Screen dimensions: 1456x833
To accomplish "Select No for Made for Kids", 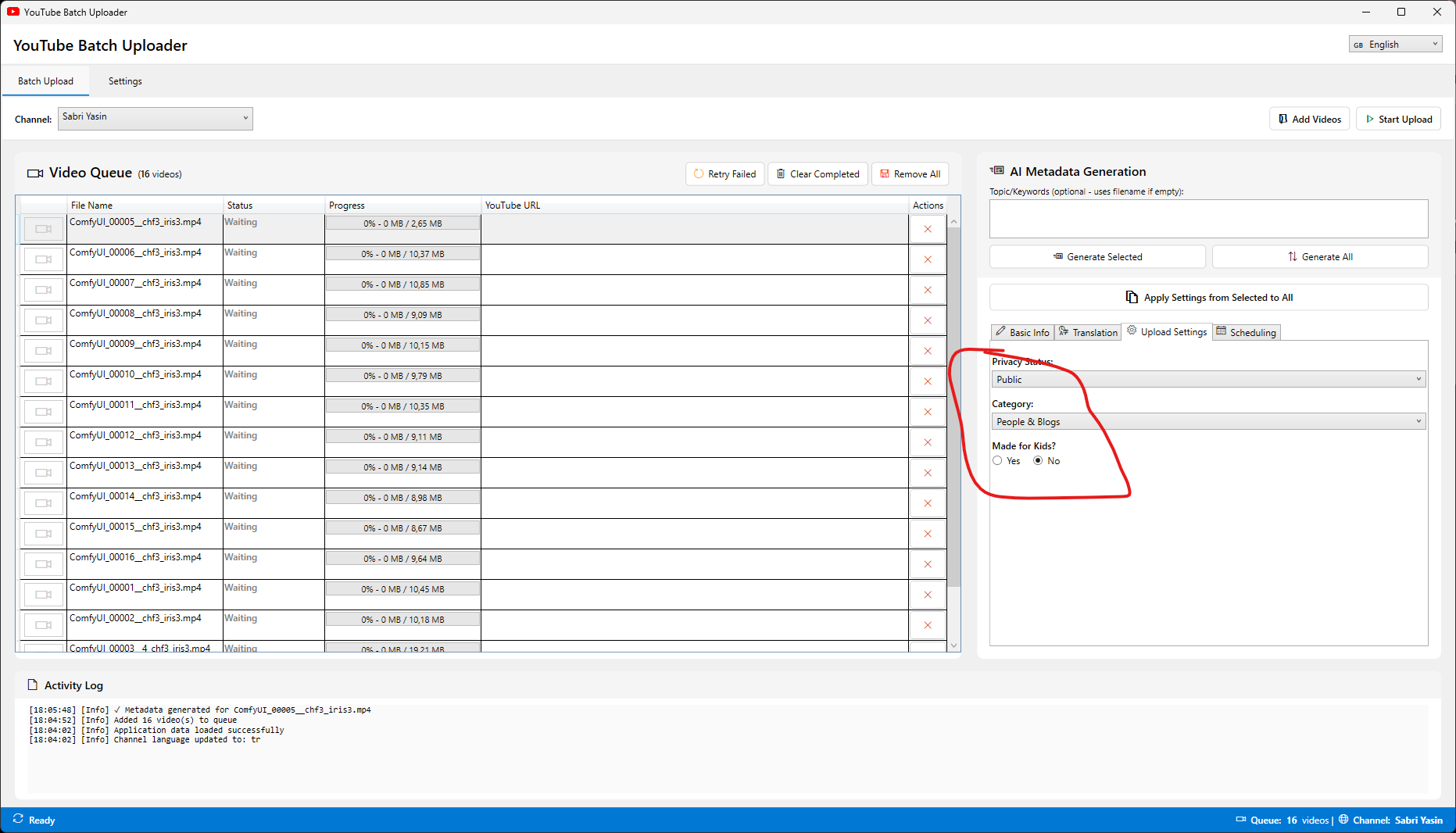I will [x=1038, y=461].
